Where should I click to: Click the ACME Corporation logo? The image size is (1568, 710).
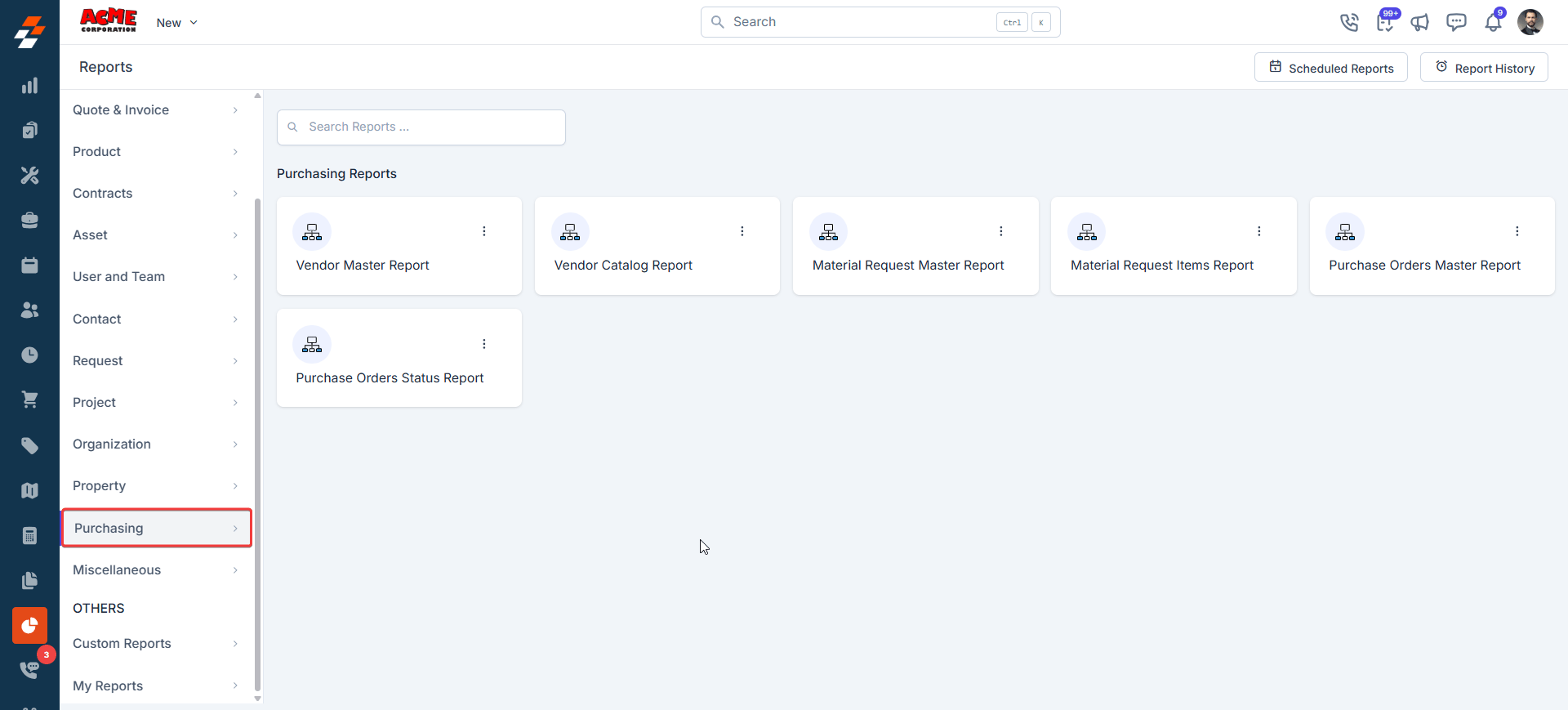point(109,20)
